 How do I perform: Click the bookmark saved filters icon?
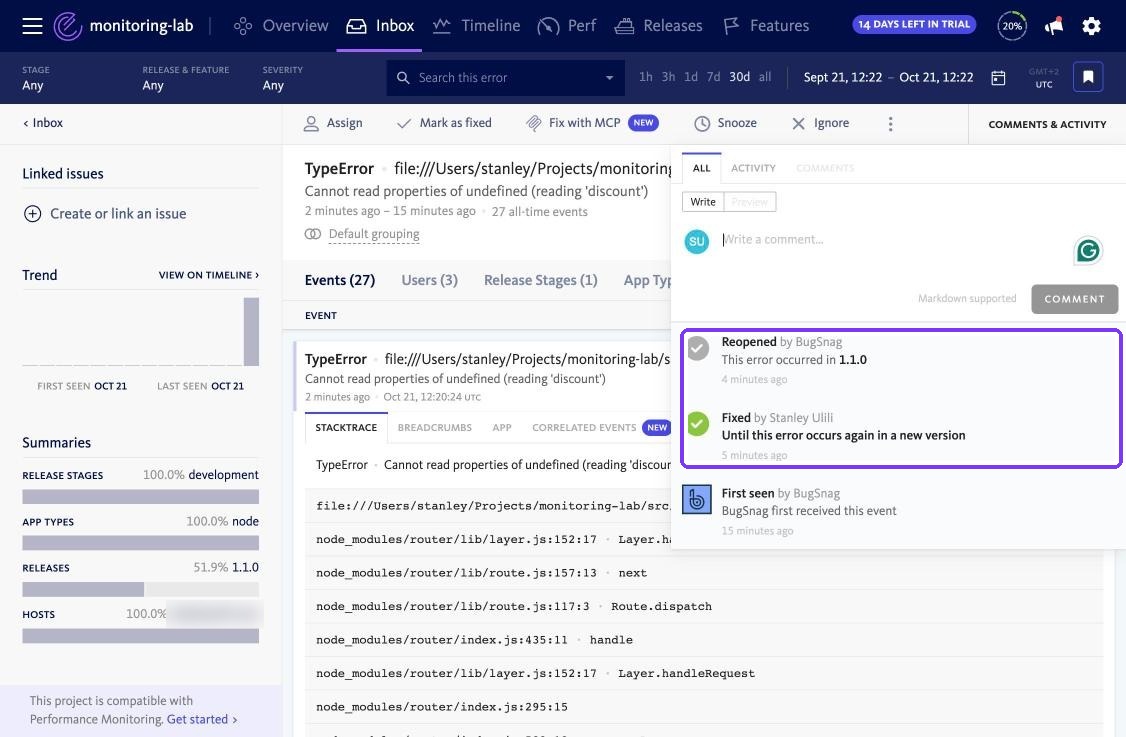tap(1088, 77)
